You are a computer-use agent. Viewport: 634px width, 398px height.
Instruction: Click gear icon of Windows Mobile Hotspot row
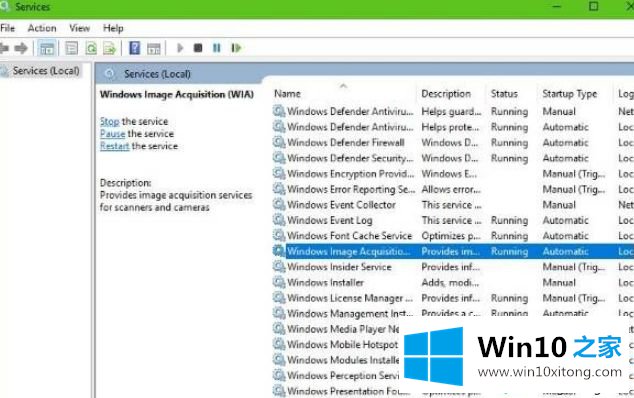pos(279,344)
